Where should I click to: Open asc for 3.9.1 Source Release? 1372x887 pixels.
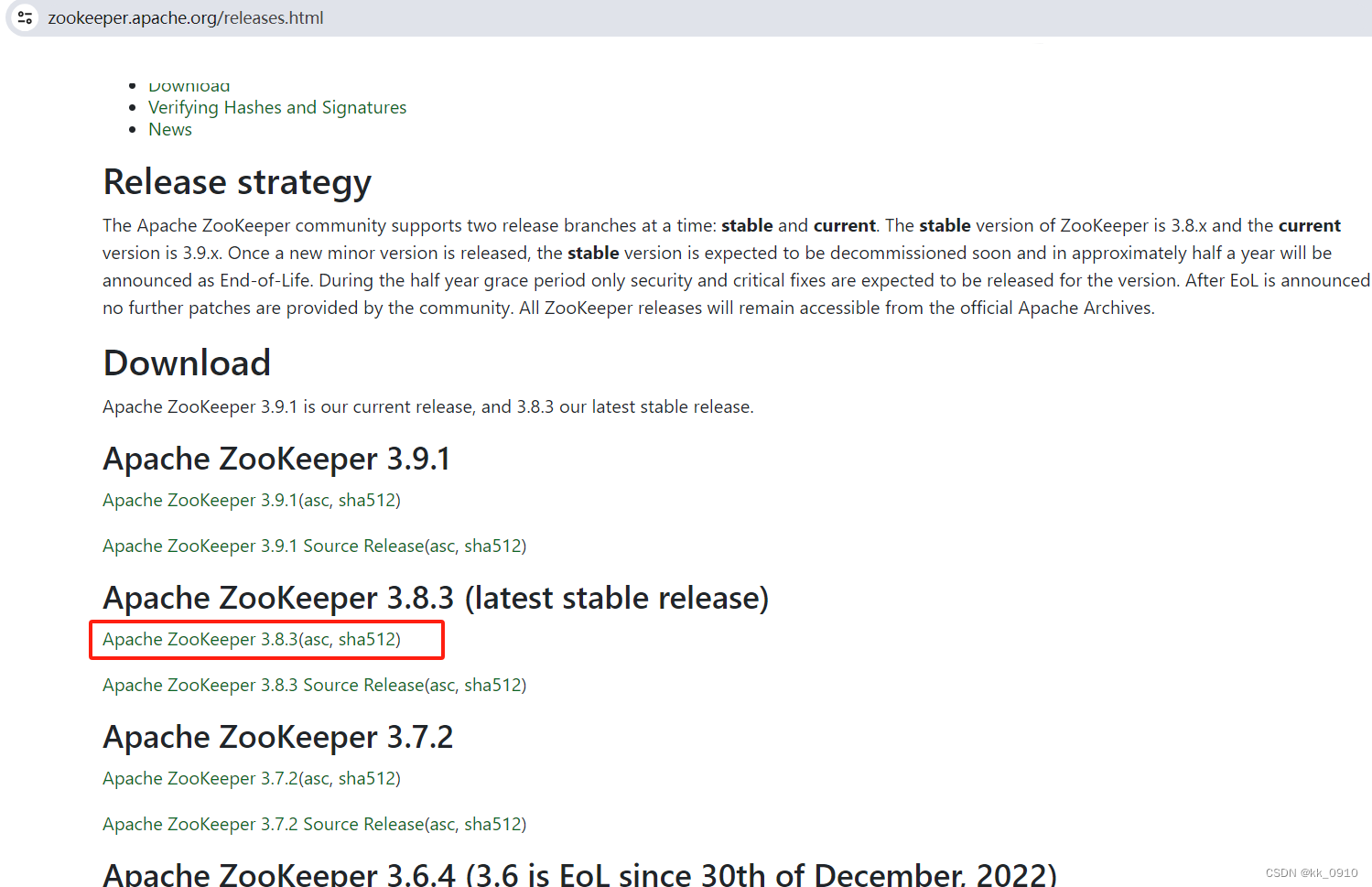point(442,546)
